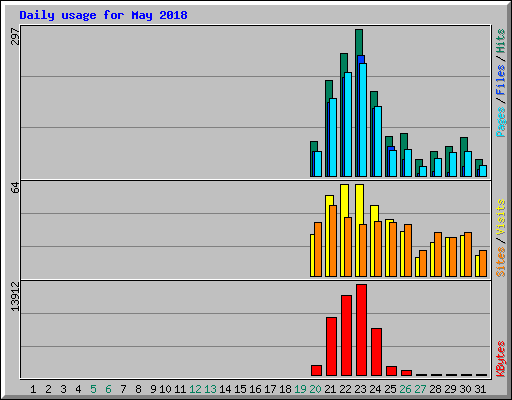The height and width of the screenshot is (400, 512).
Task: Select the small red KBytes bar for day 20
Action: 316,371
